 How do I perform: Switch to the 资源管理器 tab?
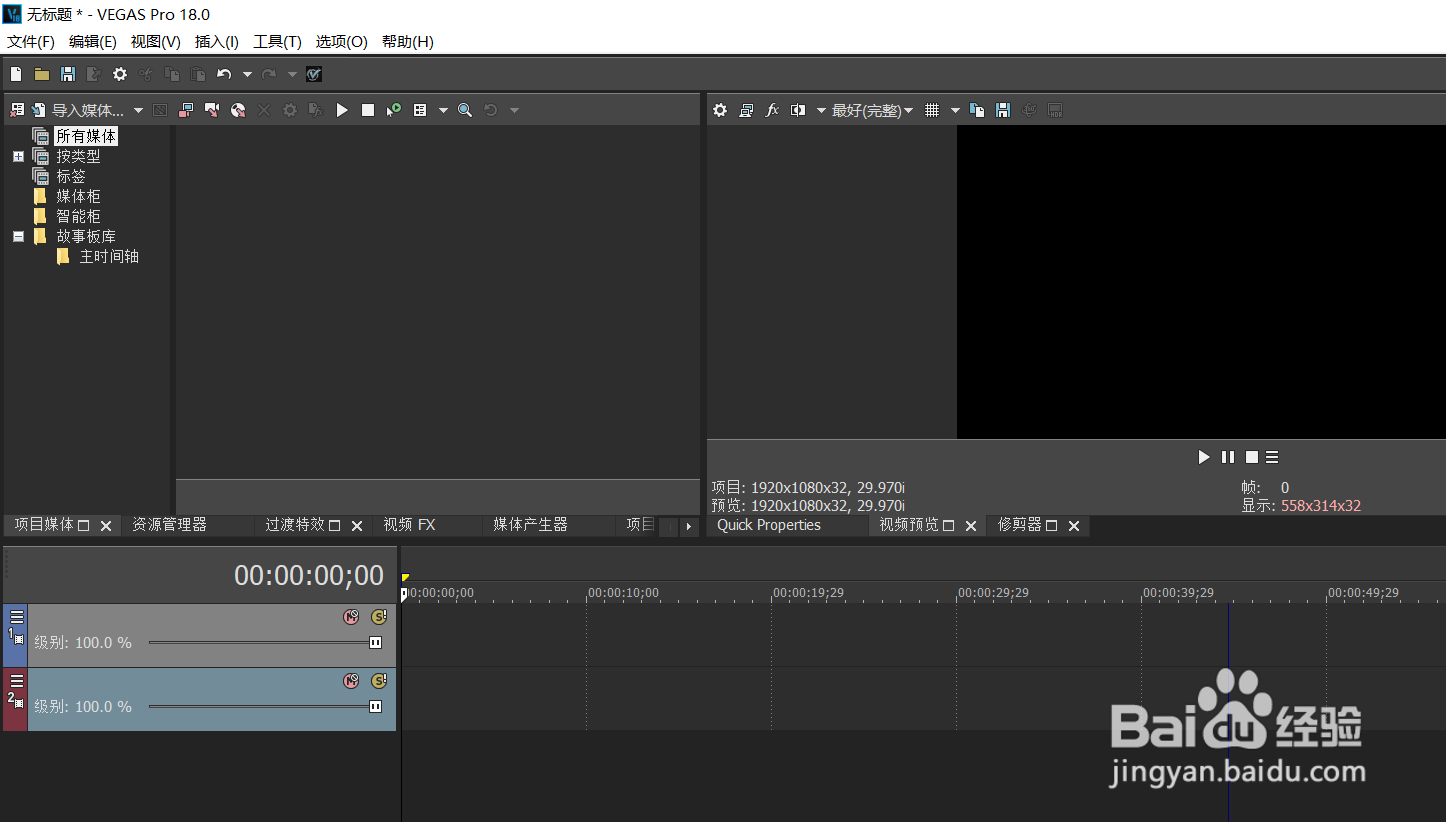pos(170,525)
